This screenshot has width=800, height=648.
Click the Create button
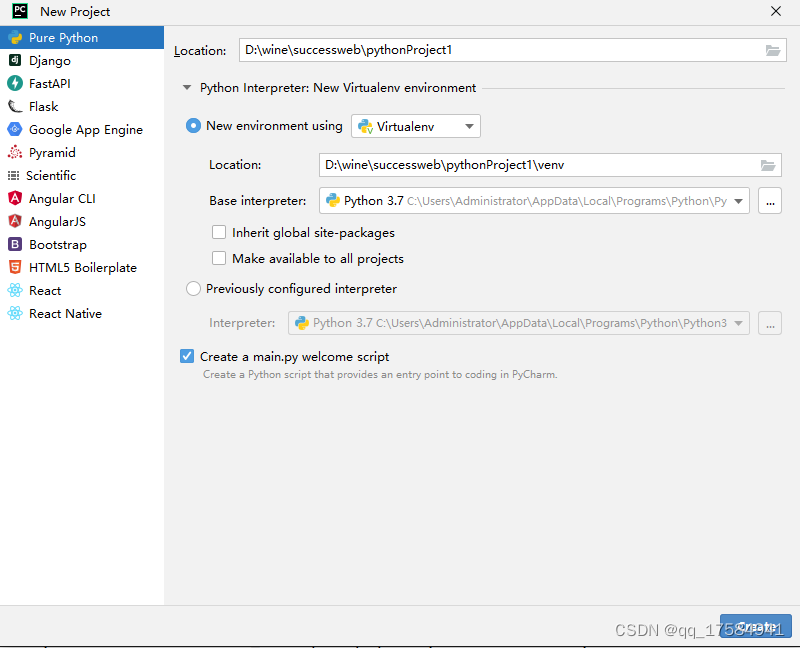pyautogui.click(x=756, y=626)
